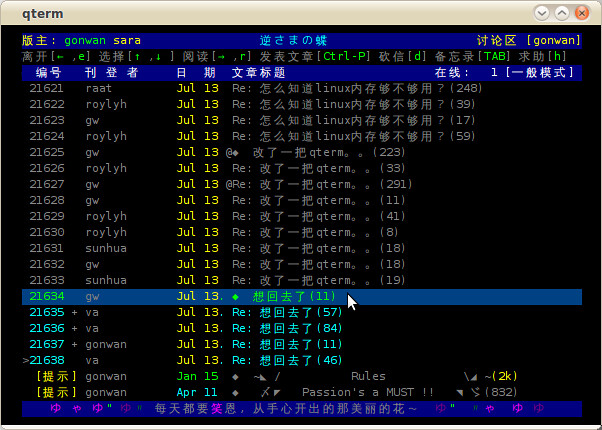Open article 21638 with count (46)
This screenshot has width=602, height=430.
click(302, 361)
